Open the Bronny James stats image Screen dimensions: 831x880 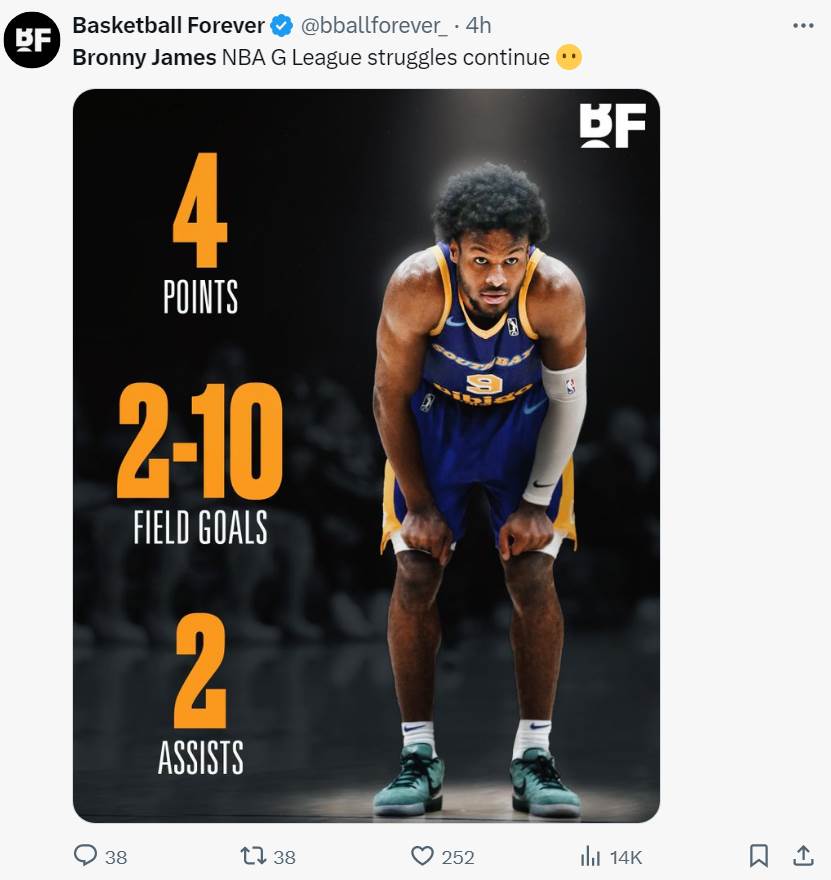pos(366,456)
